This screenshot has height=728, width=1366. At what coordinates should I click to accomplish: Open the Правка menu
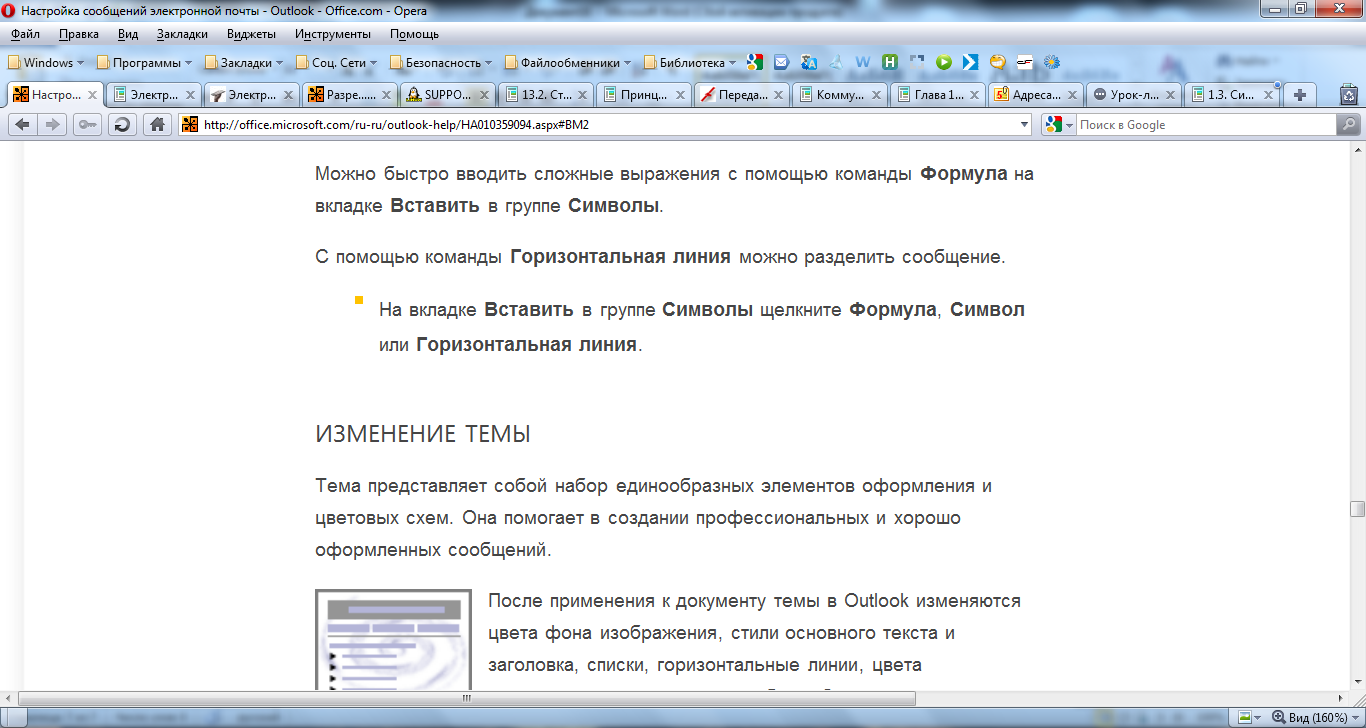[79, 34]
